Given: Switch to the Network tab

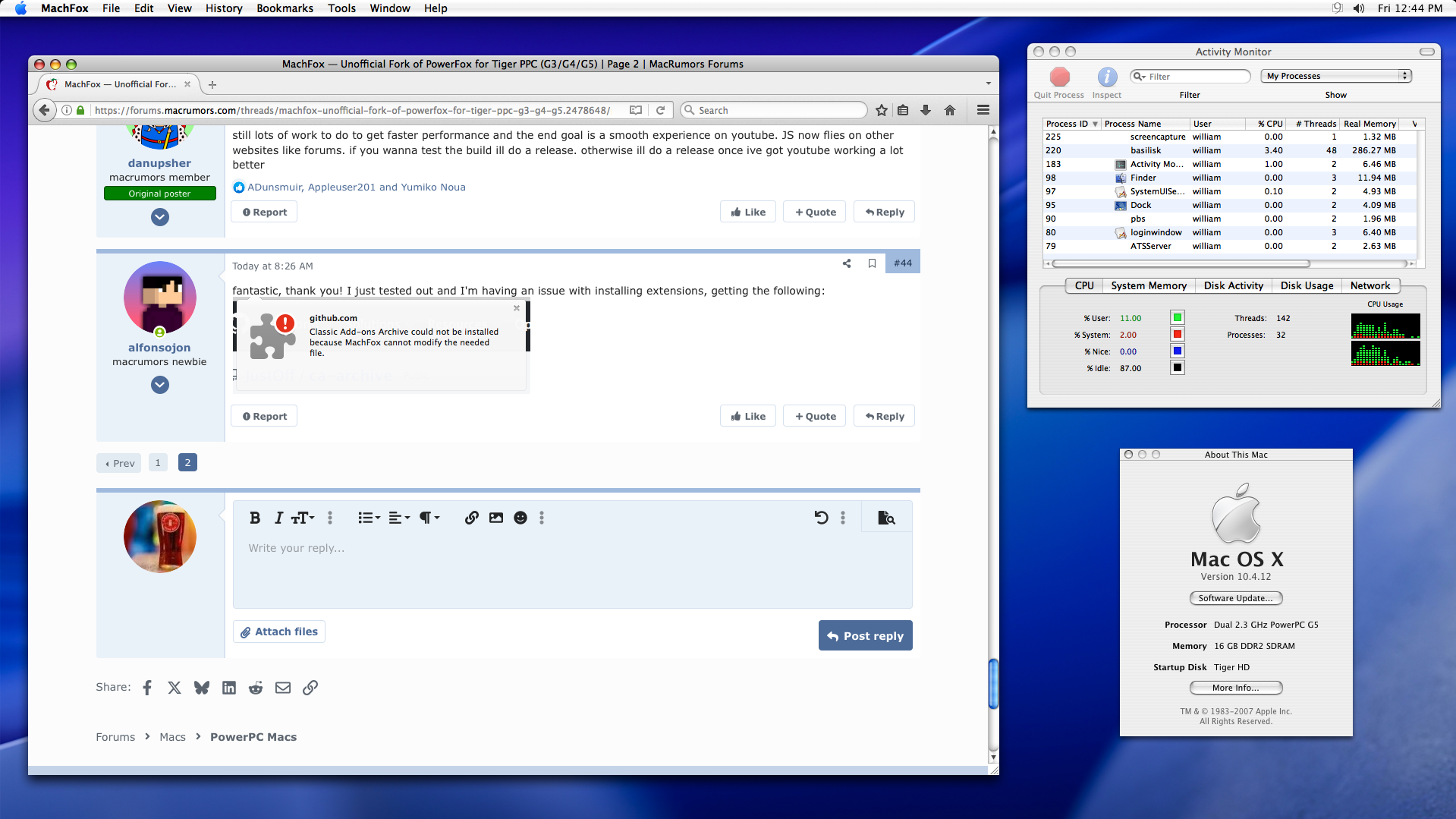Looking at the screenshot, I should (1370, 285).
